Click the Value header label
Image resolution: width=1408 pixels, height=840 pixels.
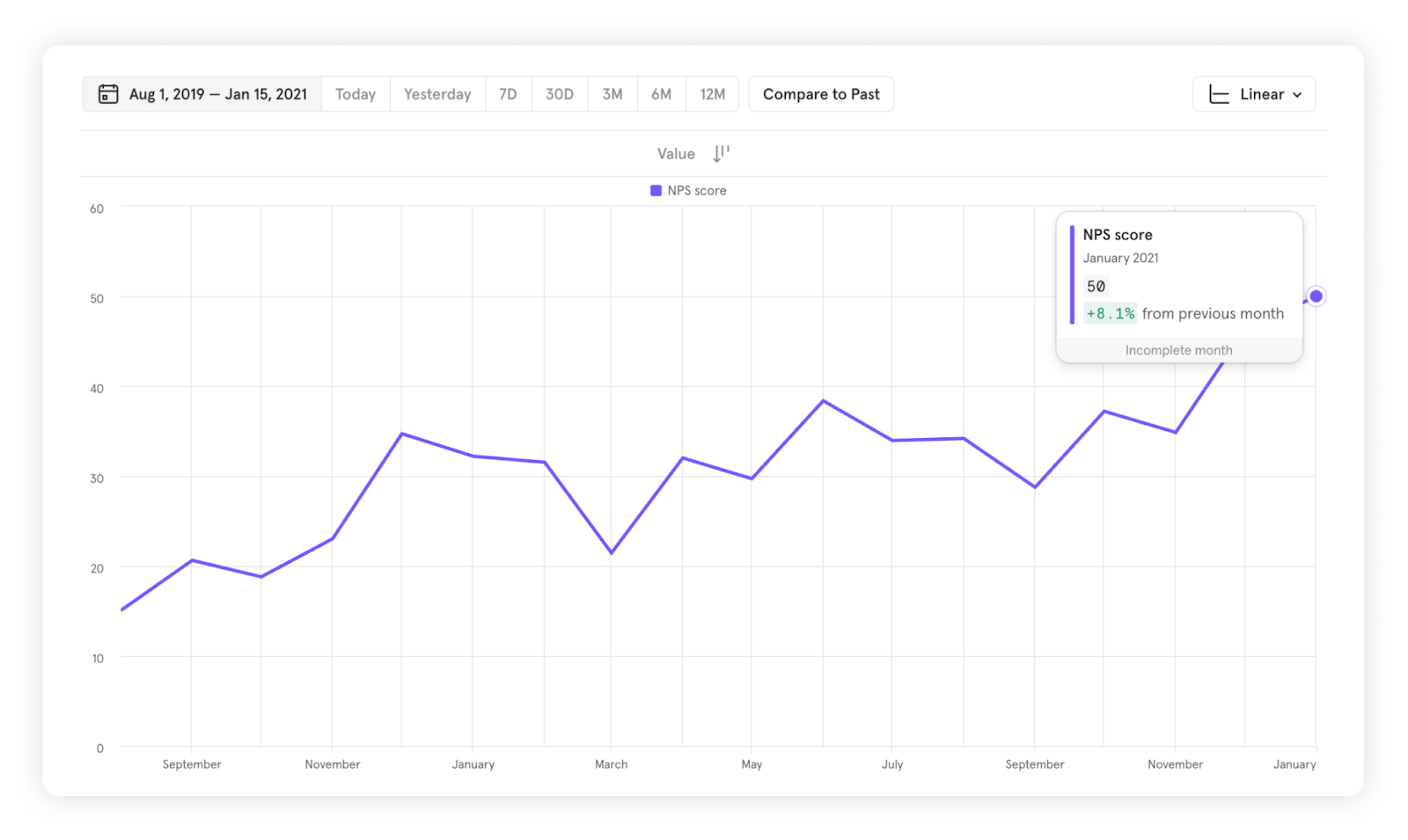pyautogui.click(x=676, y=154)
